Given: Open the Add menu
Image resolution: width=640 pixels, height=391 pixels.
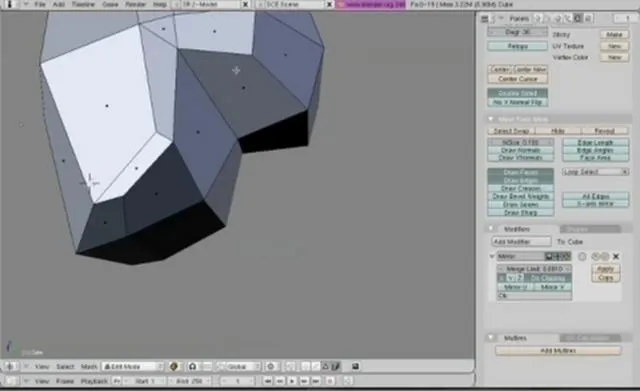Looking at the screenshot, I should (59, 4).
